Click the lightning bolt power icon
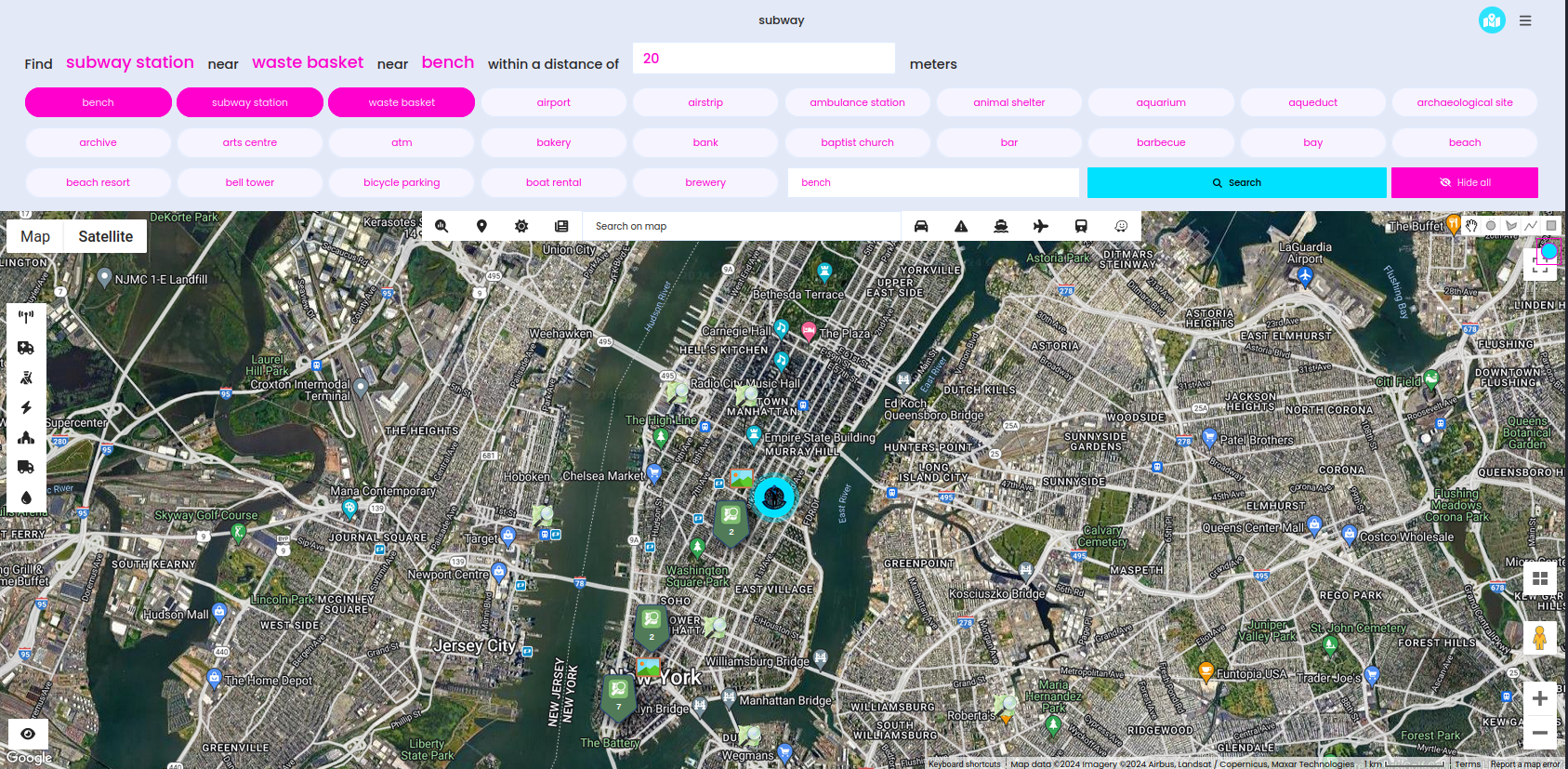1568x769 pixels. (x=26, y=407)
